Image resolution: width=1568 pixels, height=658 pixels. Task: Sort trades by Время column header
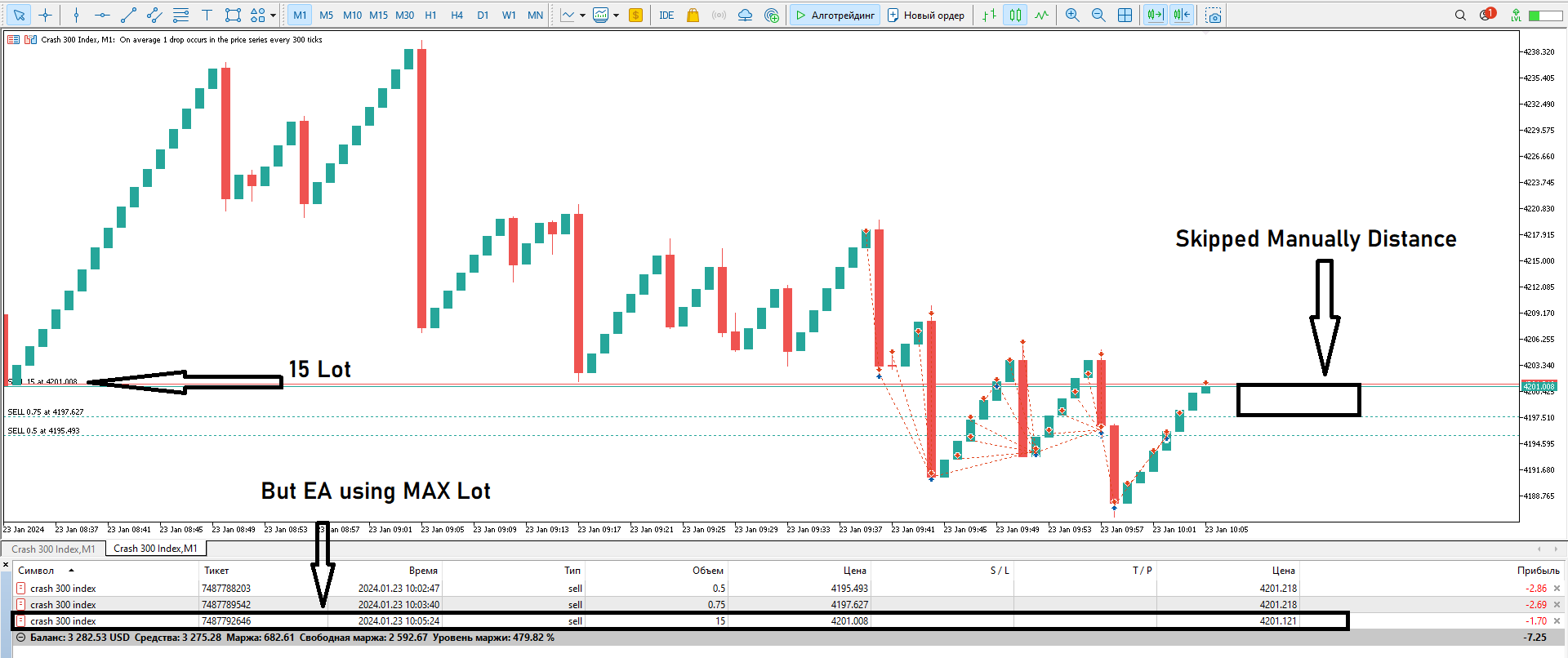pyautogui.click(x=423, y=570)
